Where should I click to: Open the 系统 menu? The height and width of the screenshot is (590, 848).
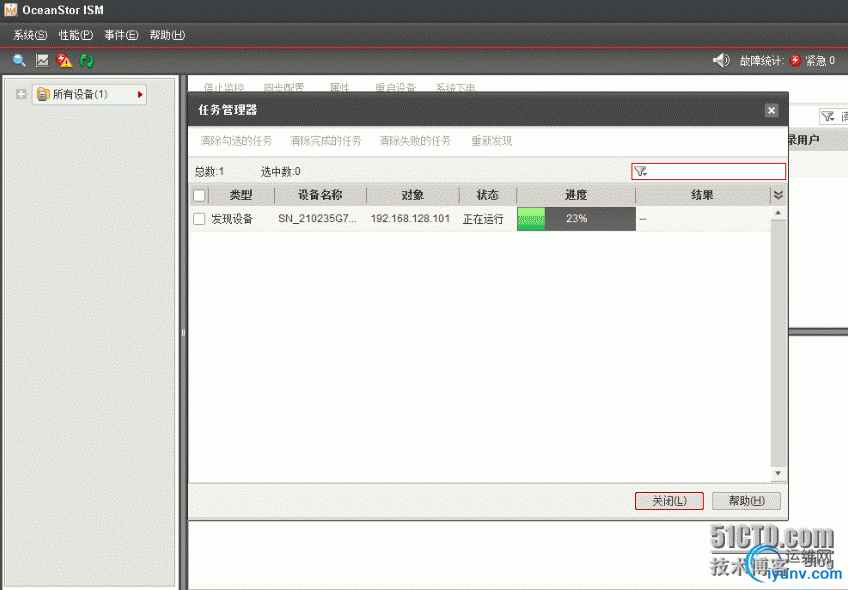pos(28,34)
